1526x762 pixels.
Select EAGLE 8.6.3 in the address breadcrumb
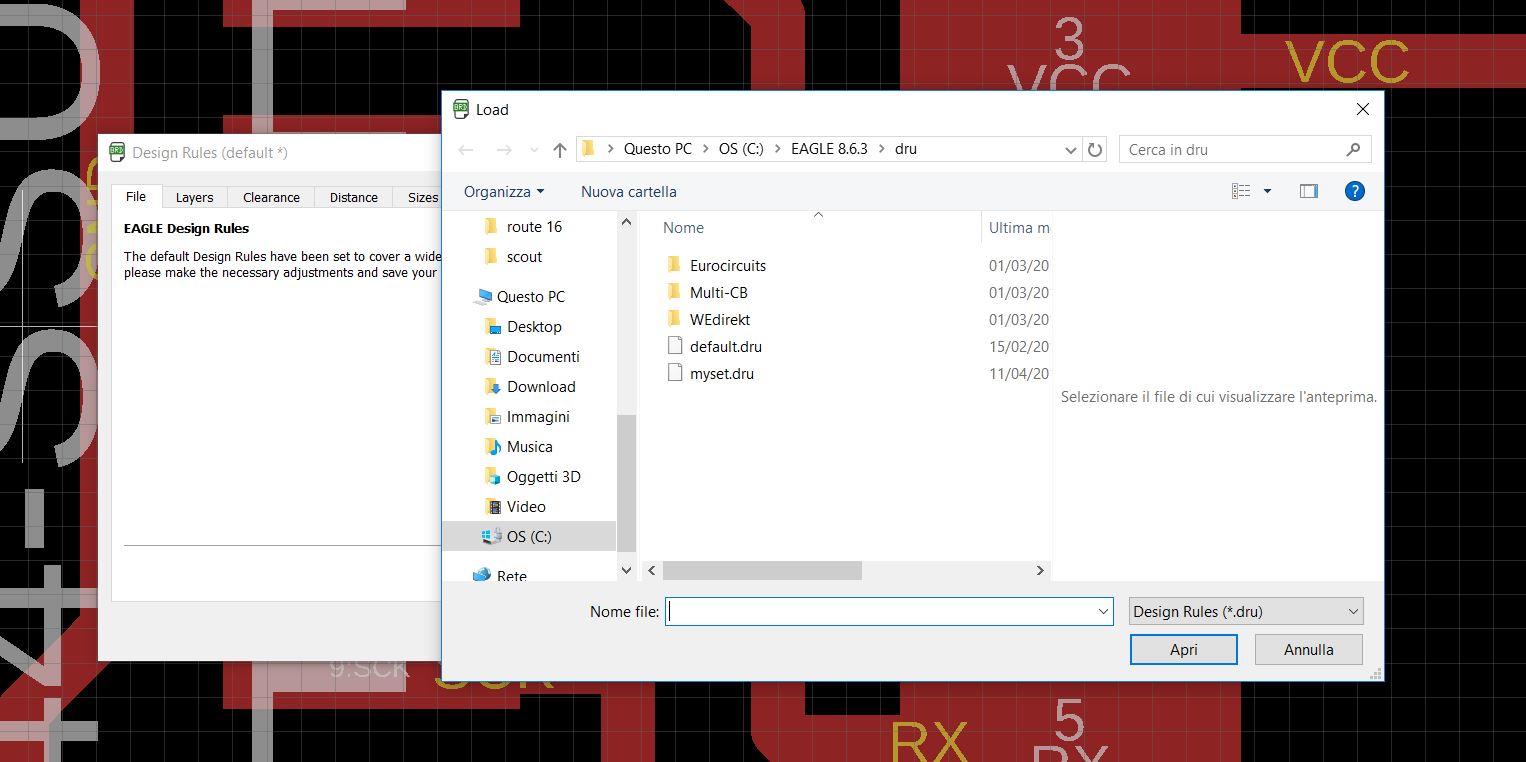click(x=829, y=149)
